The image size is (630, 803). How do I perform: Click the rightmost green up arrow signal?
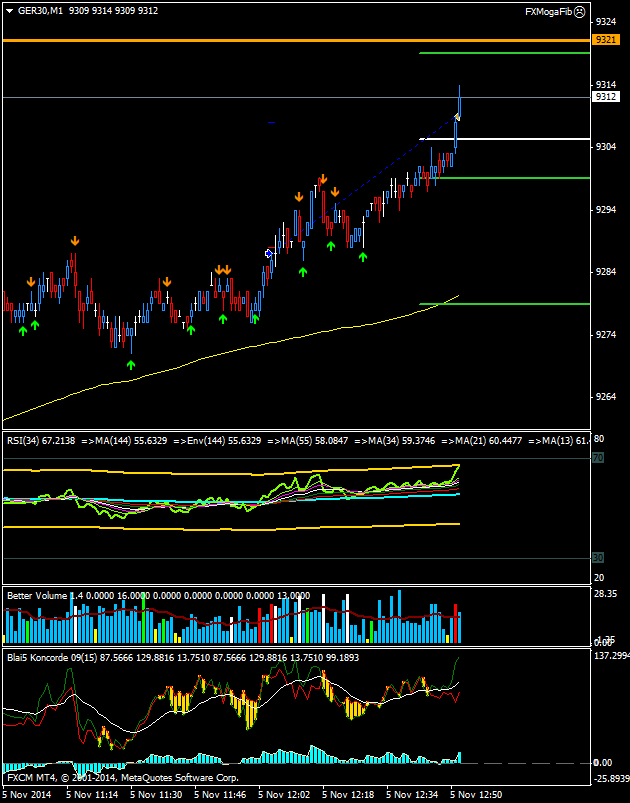click(364, 257)
